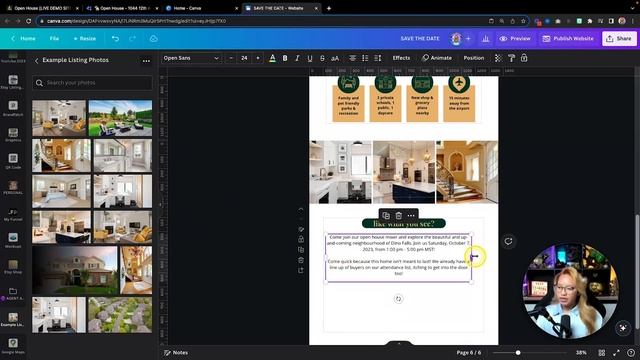Open the Google Maps sidebar app

(13, 345)
